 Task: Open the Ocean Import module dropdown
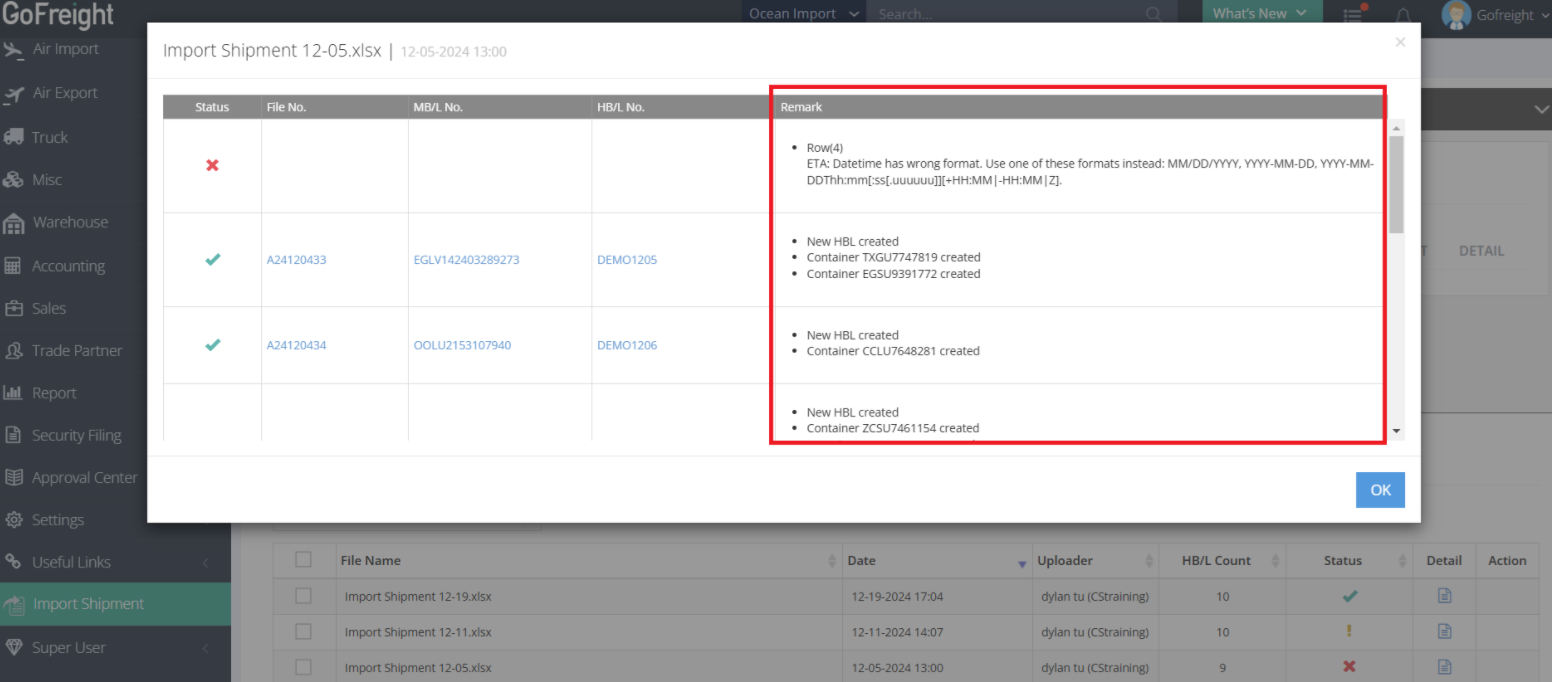[802, 13]
